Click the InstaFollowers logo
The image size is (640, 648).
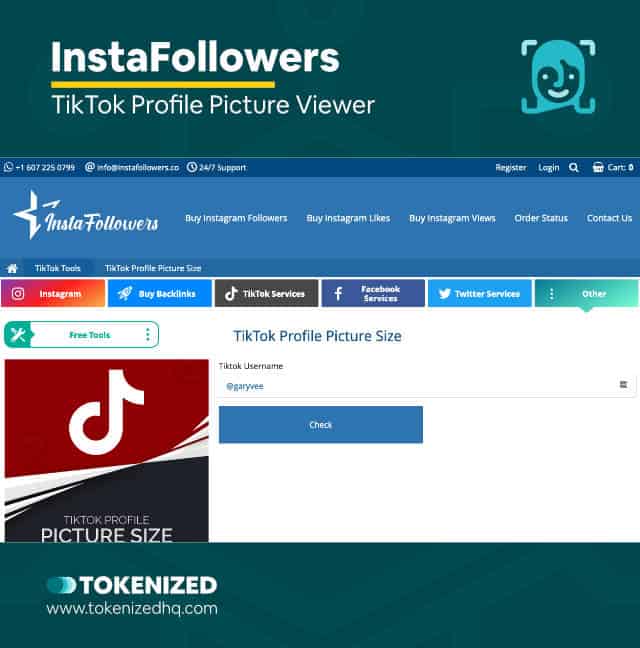[86, 216]
